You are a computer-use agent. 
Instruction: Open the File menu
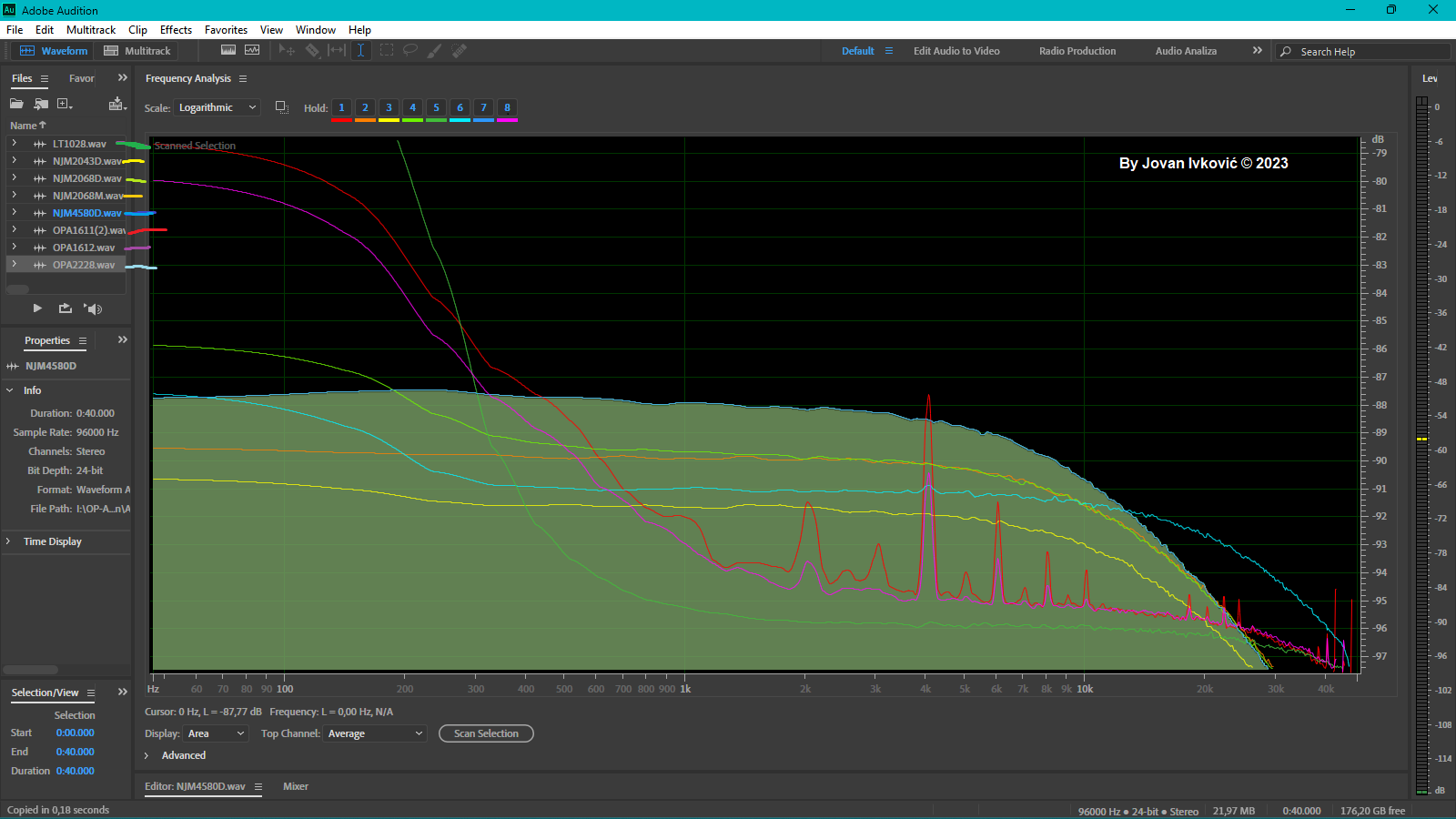[15, 30]
